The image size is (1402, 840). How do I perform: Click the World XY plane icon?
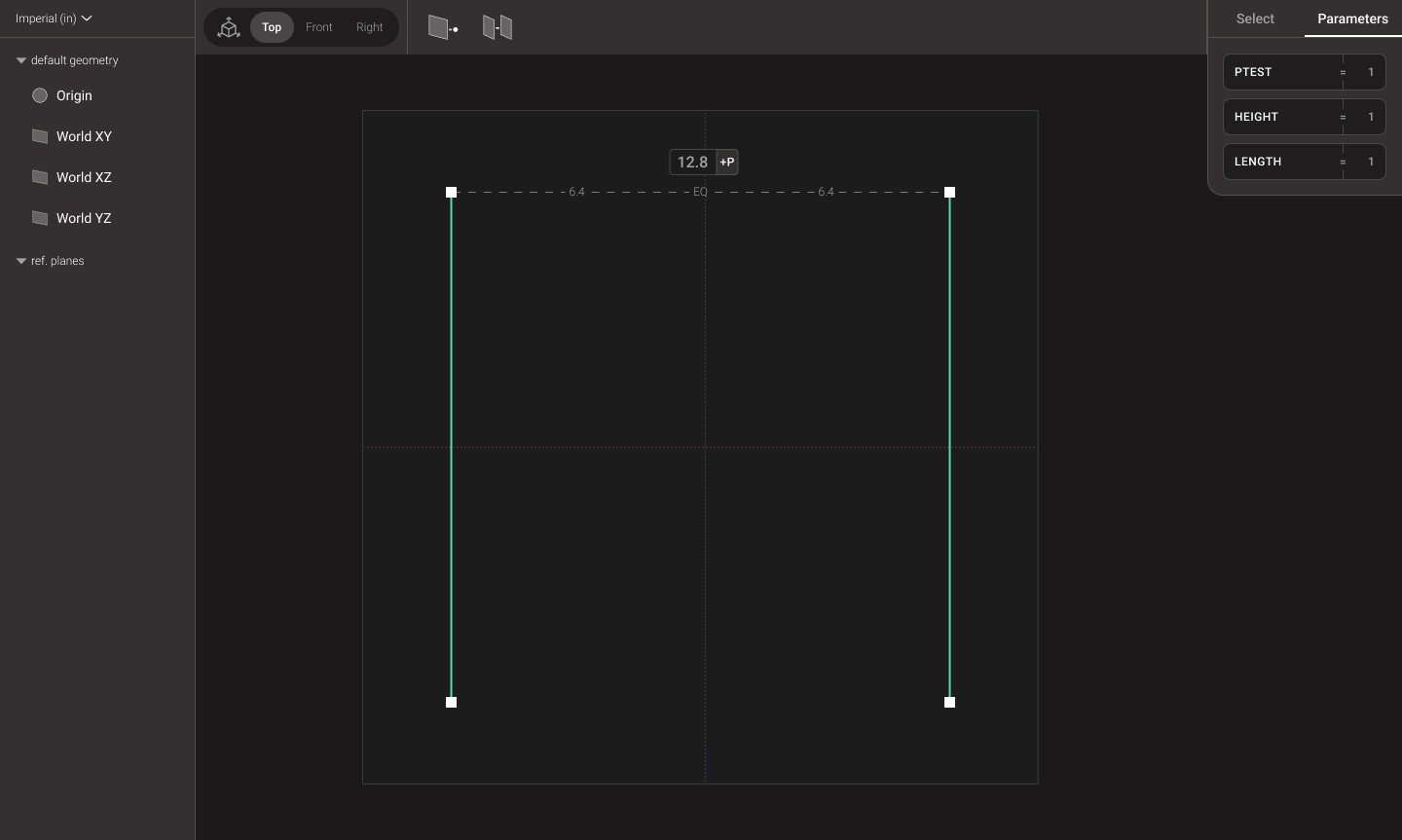(x=40, y=136)
